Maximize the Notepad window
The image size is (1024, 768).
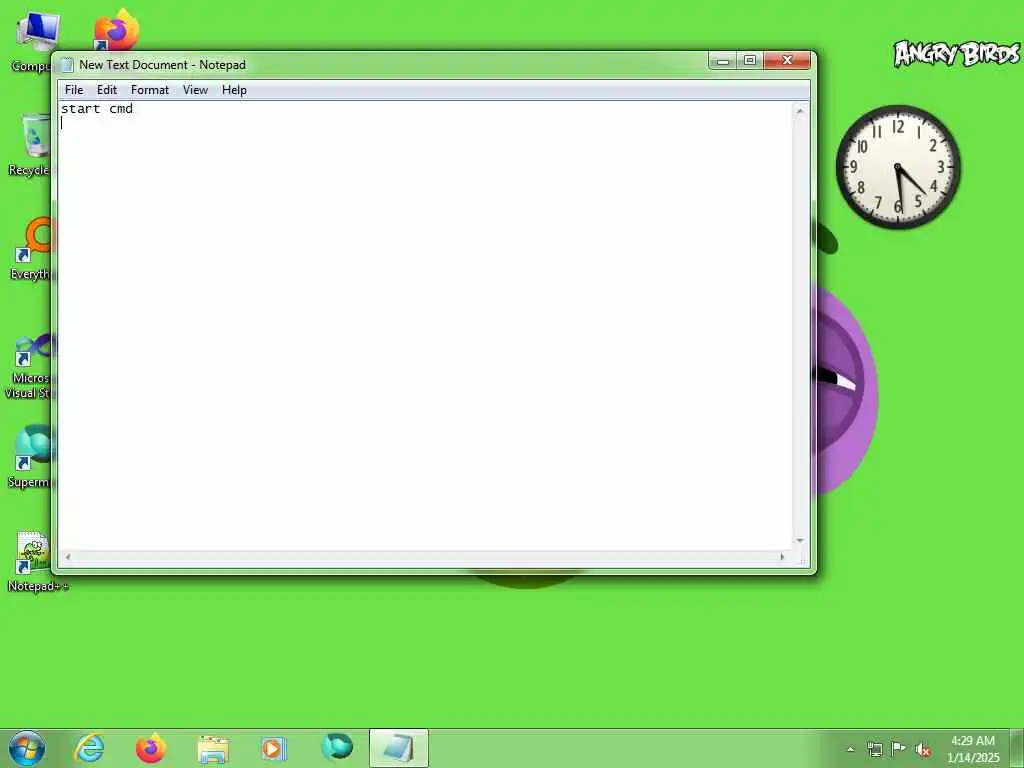click(x=750, y=61)
